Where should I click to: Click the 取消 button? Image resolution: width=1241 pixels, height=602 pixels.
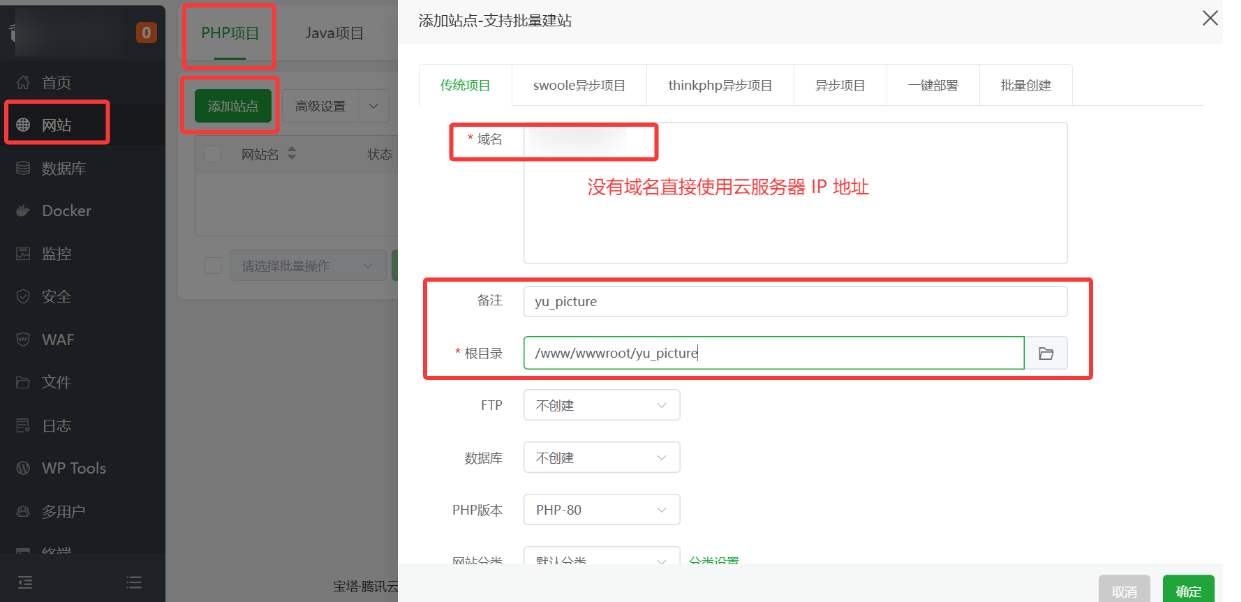1124,590
